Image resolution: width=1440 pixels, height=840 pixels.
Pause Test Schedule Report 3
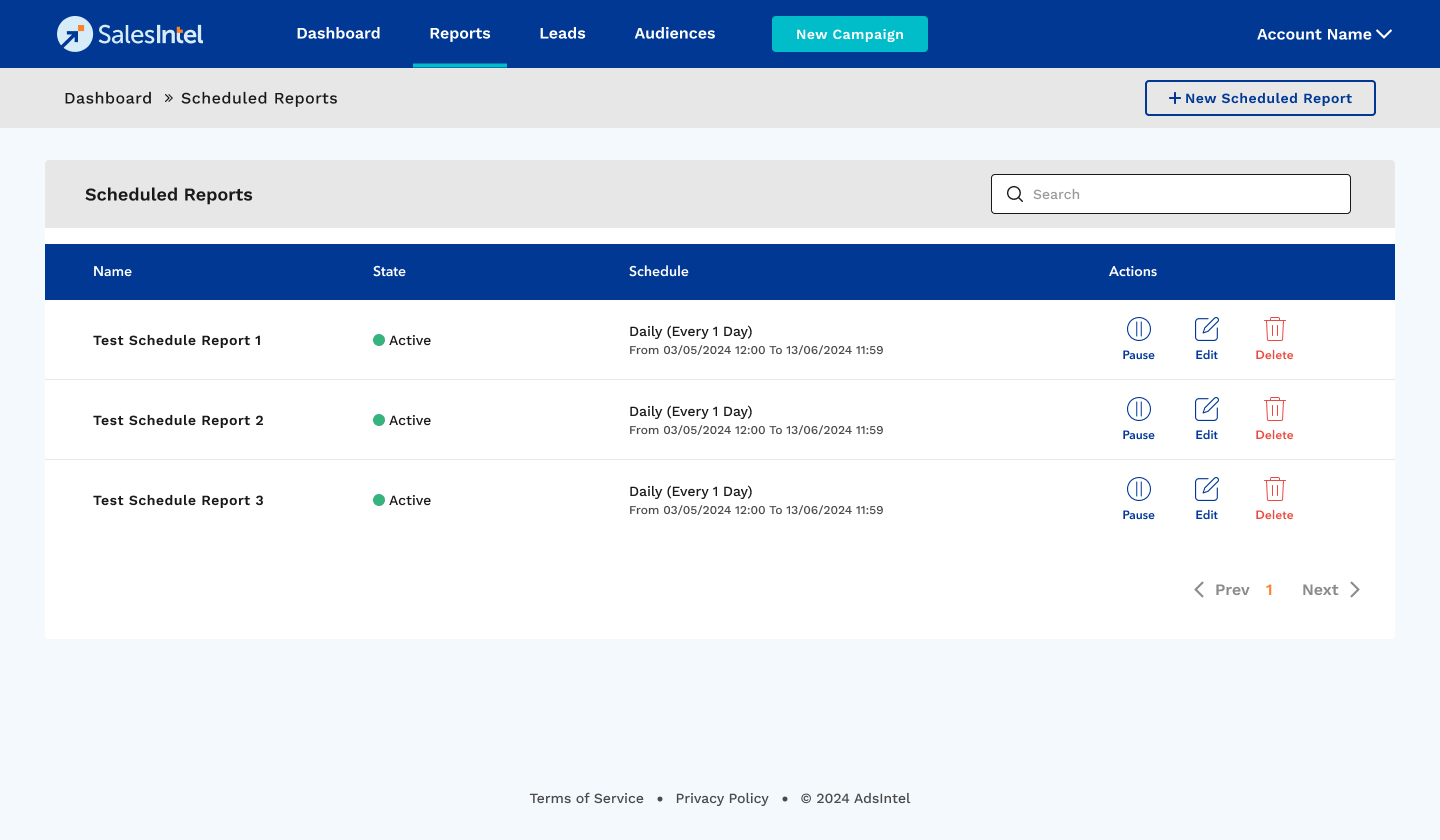(1138, 499)
